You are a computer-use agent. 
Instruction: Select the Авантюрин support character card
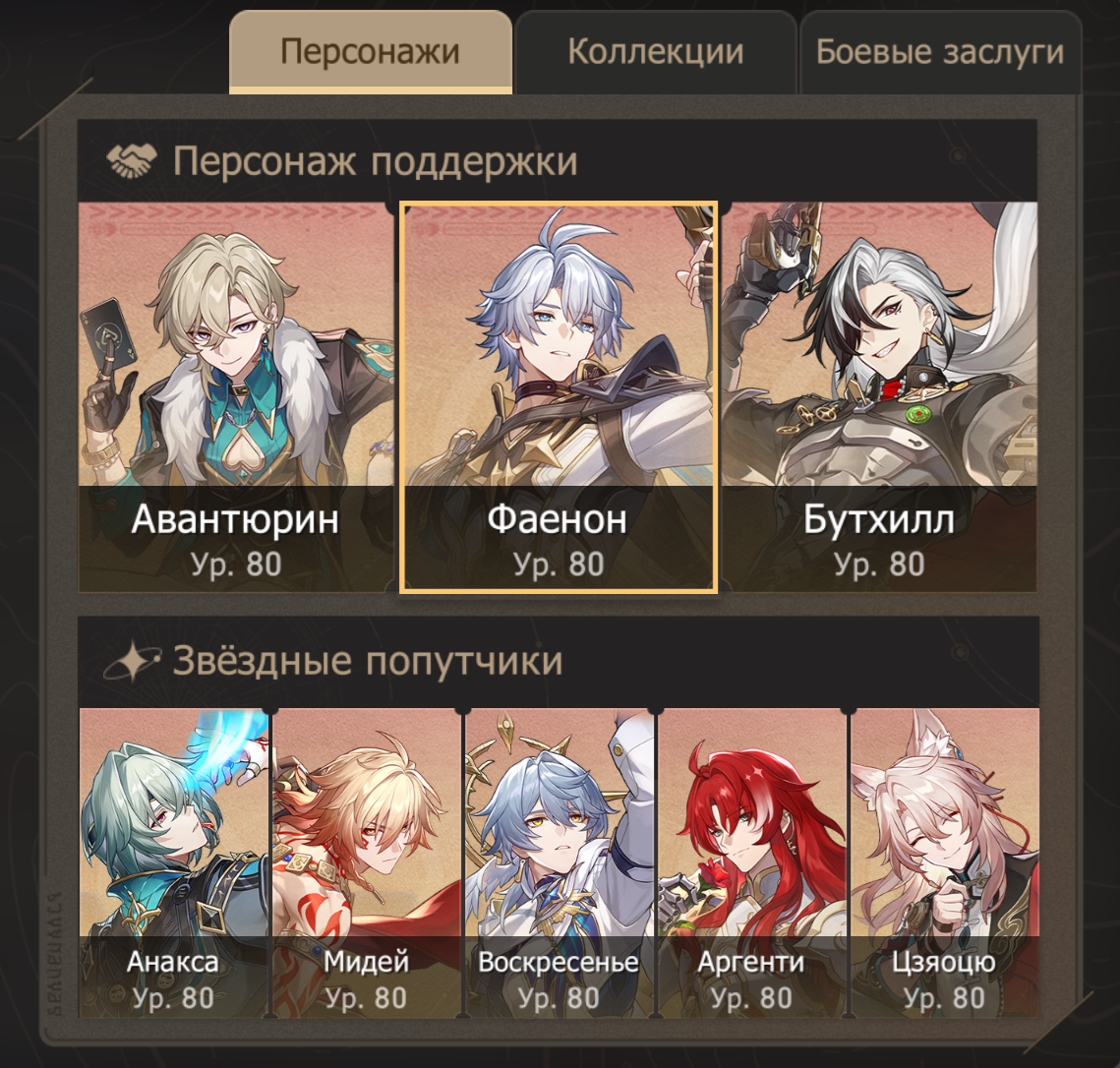236,397
